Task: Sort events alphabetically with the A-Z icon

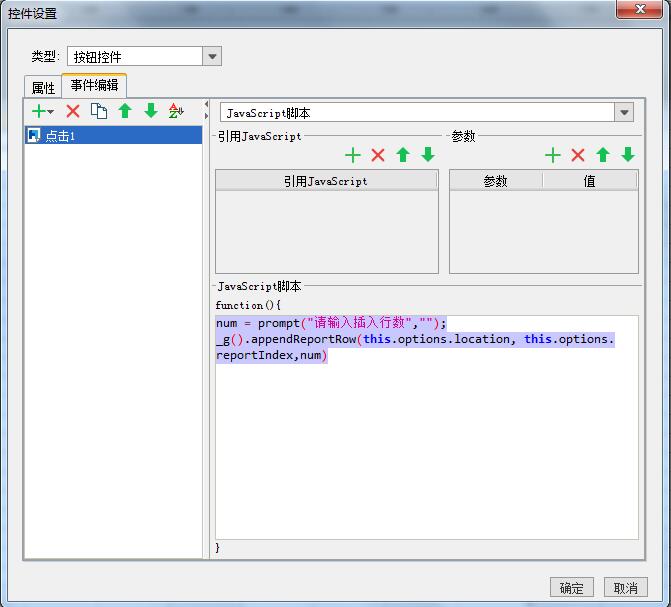Action: coord(176,111)
